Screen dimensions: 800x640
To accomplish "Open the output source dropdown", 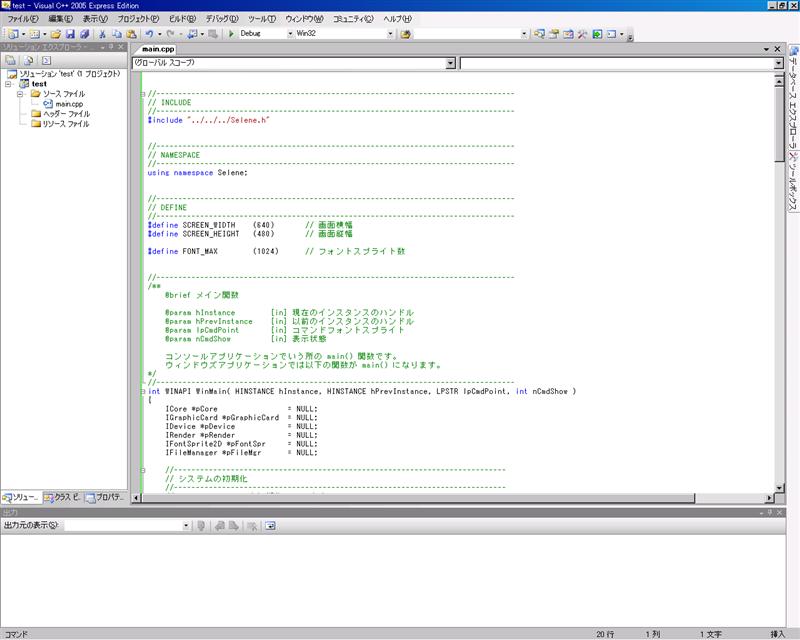I will pos(186,526).
